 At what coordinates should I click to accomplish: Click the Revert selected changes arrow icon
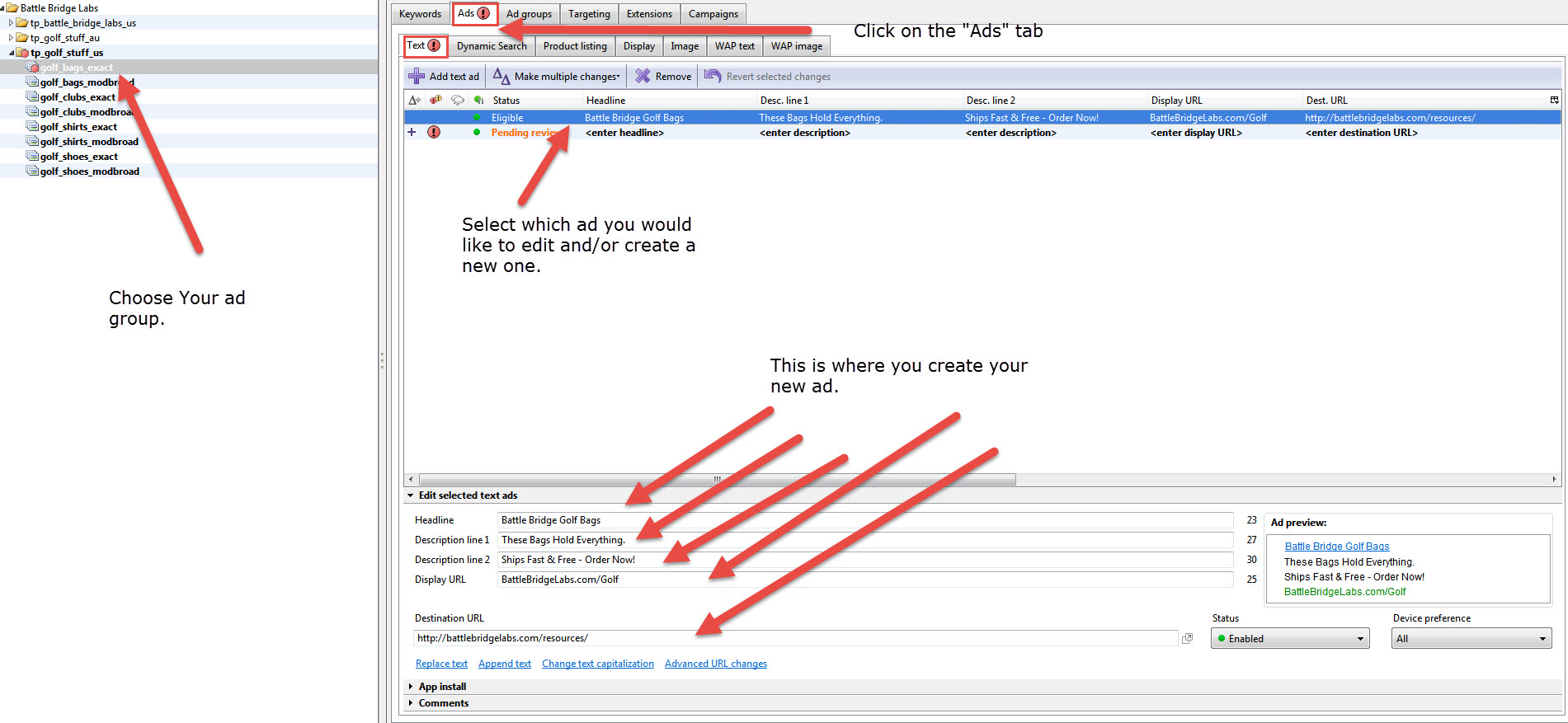(x=713, y=77)
